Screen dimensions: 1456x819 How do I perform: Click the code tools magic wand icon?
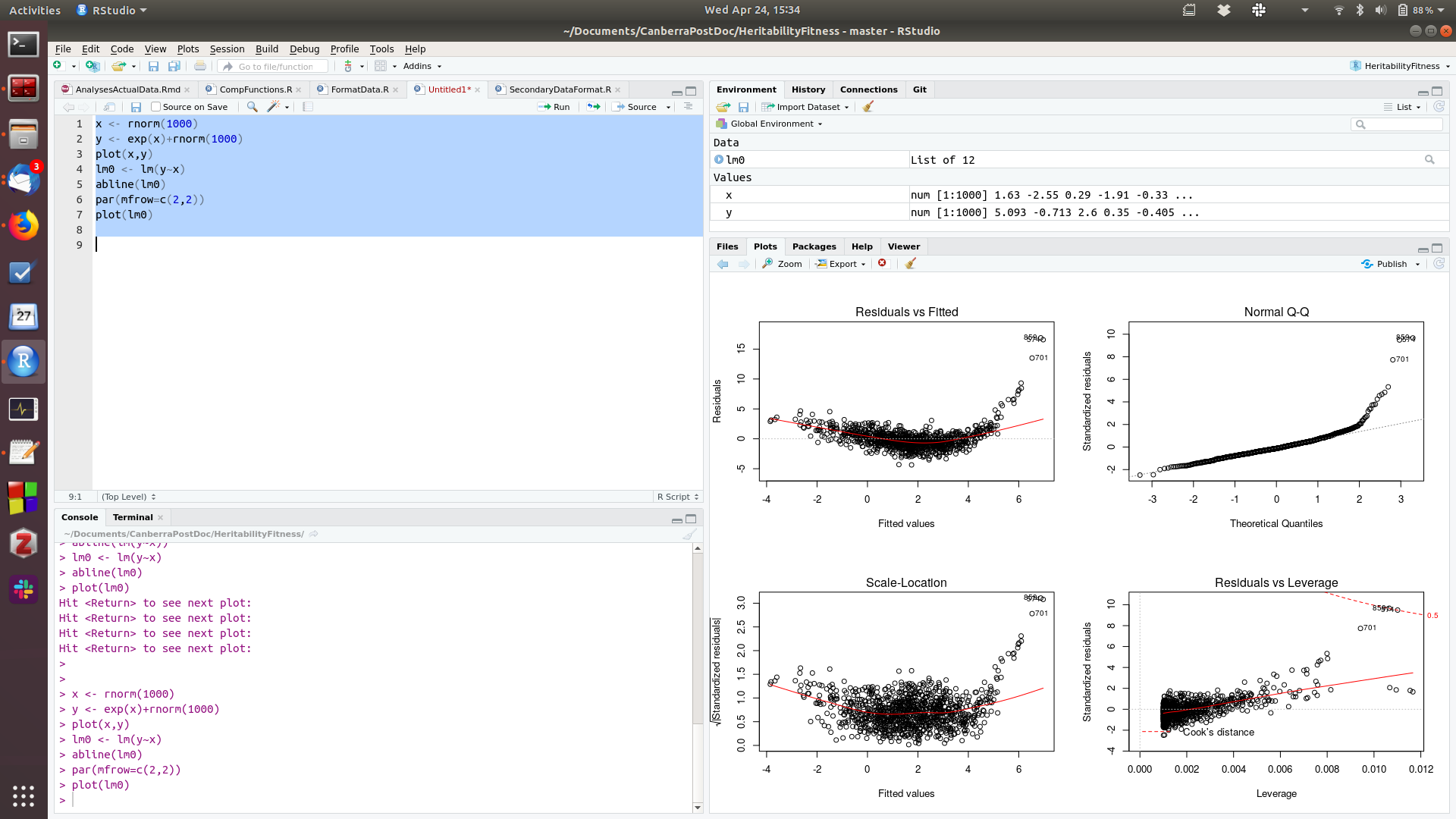[274, 107]
